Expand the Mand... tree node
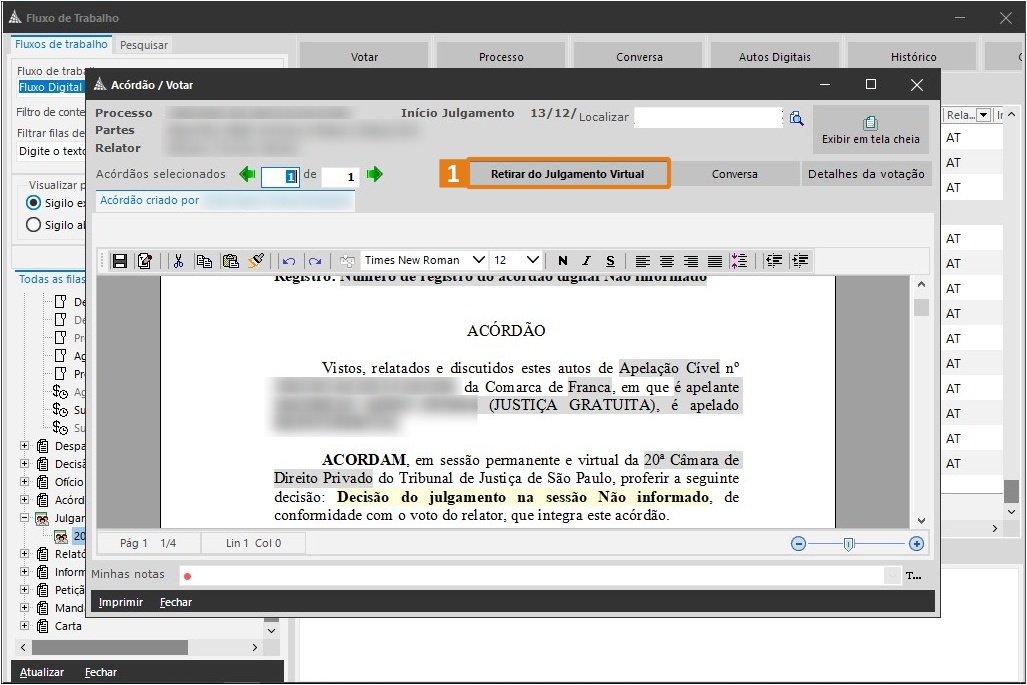 [x=24, y=607]
